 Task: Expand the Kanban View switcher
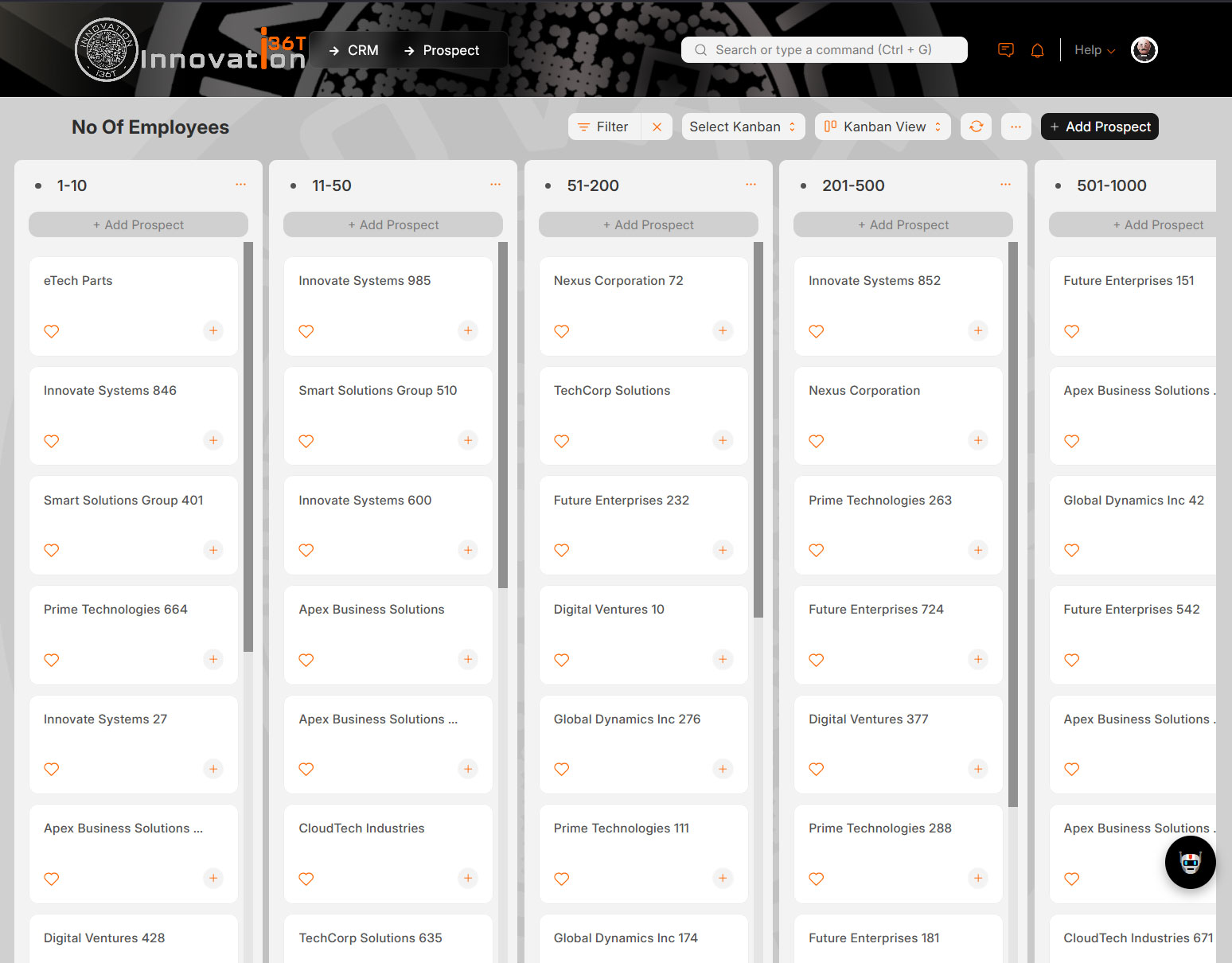click(x=883, y=127)
